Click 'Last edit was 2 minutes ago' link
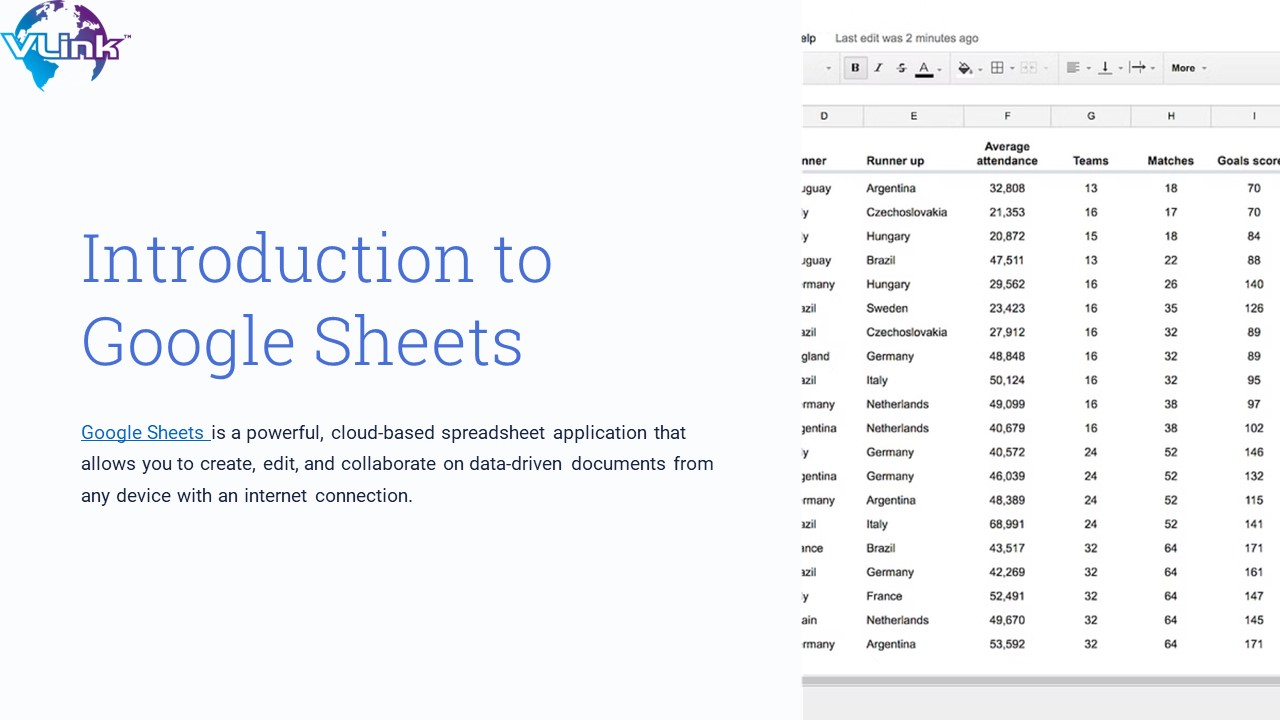 coord(907,38)
